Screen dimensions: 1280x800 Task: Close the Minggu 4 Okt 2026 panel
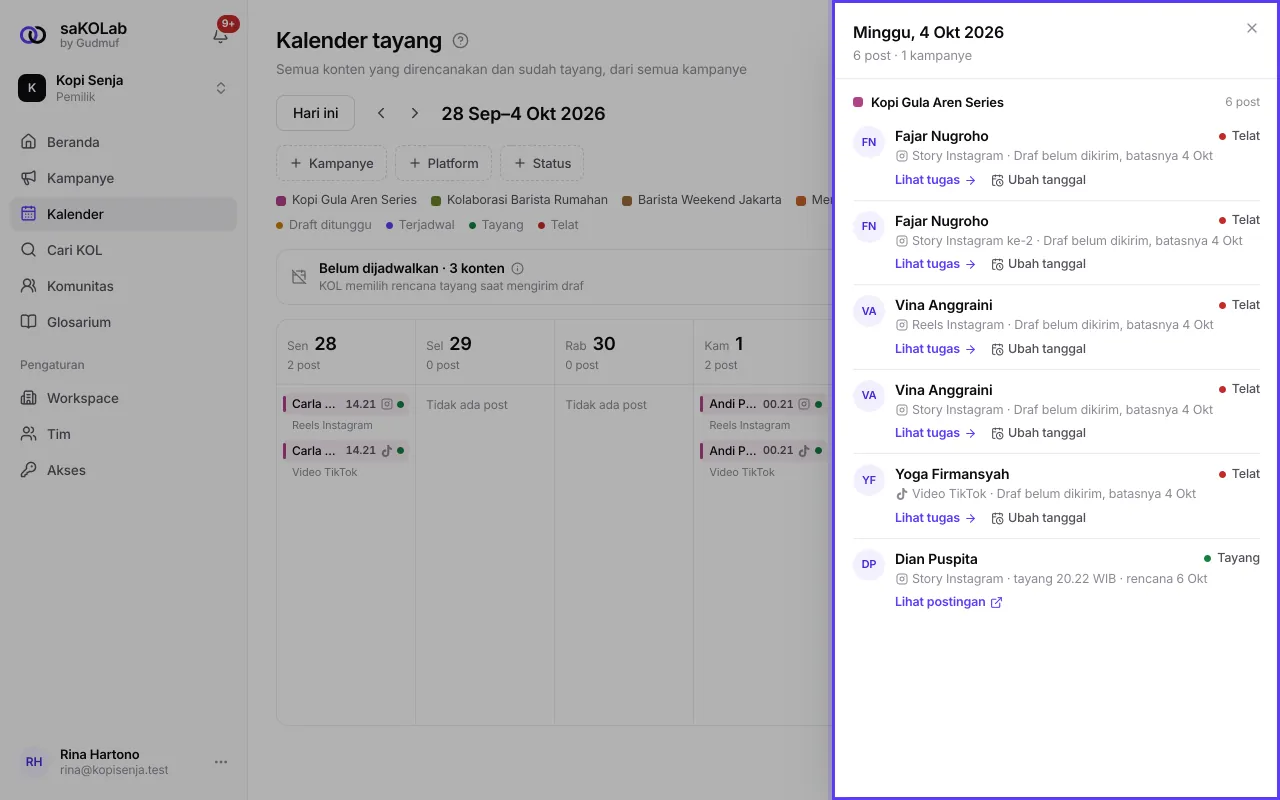click(1252, 29)
